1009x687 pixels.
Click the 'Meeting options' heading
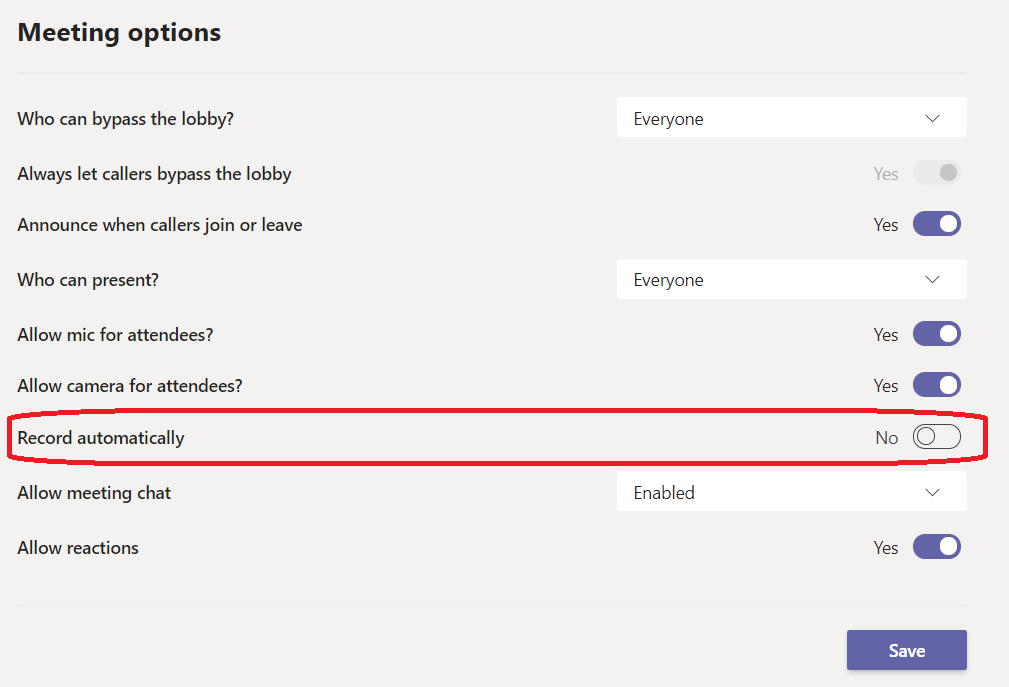(119, 32)
